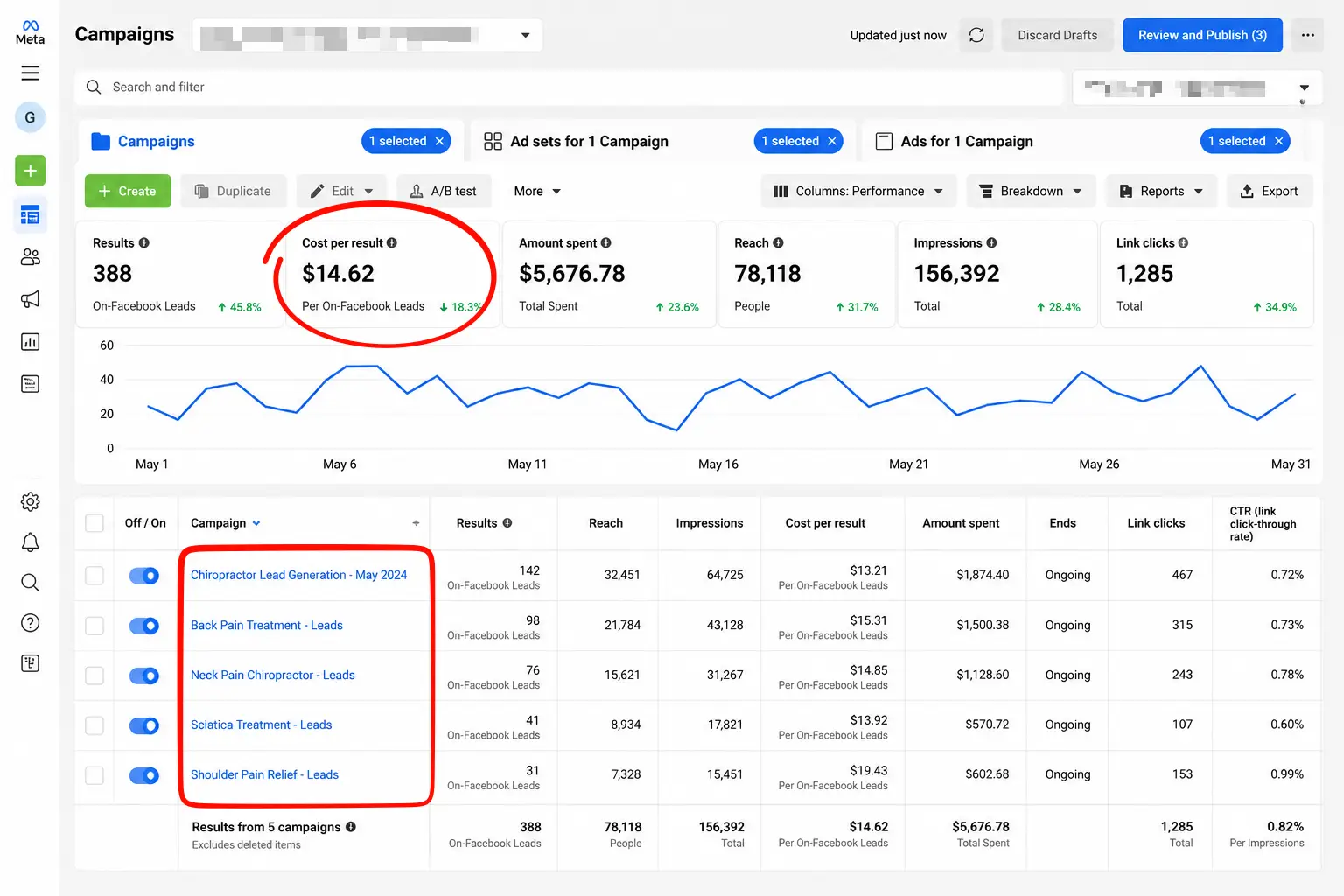Switch to Ad sets for 1 Campaign tab
1344x896 pixels.
[589, 142]
